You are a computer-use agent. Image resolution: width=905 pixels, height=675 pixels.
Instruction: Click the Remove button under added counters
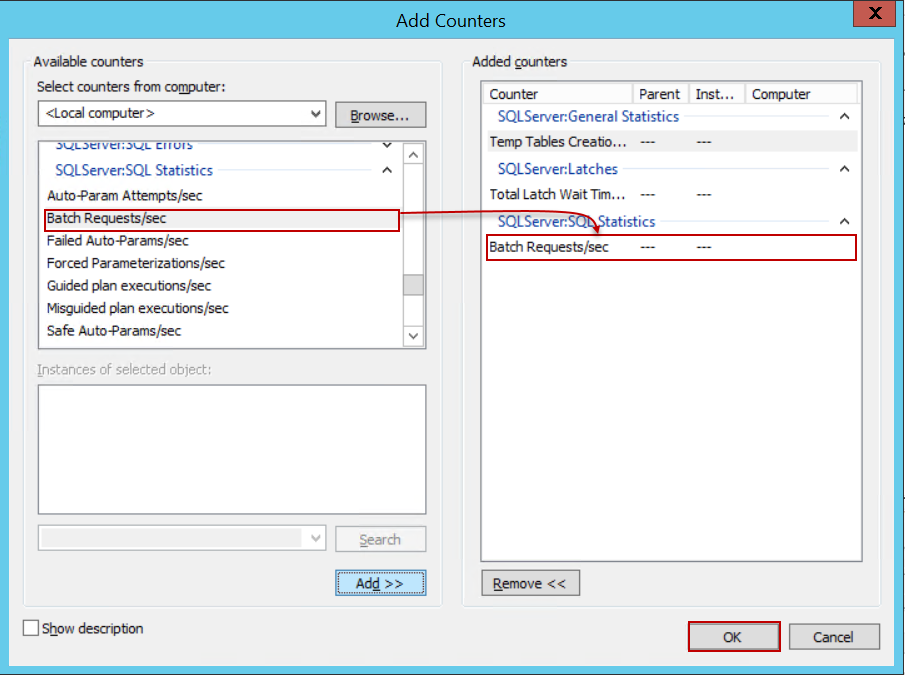[530, 582]
